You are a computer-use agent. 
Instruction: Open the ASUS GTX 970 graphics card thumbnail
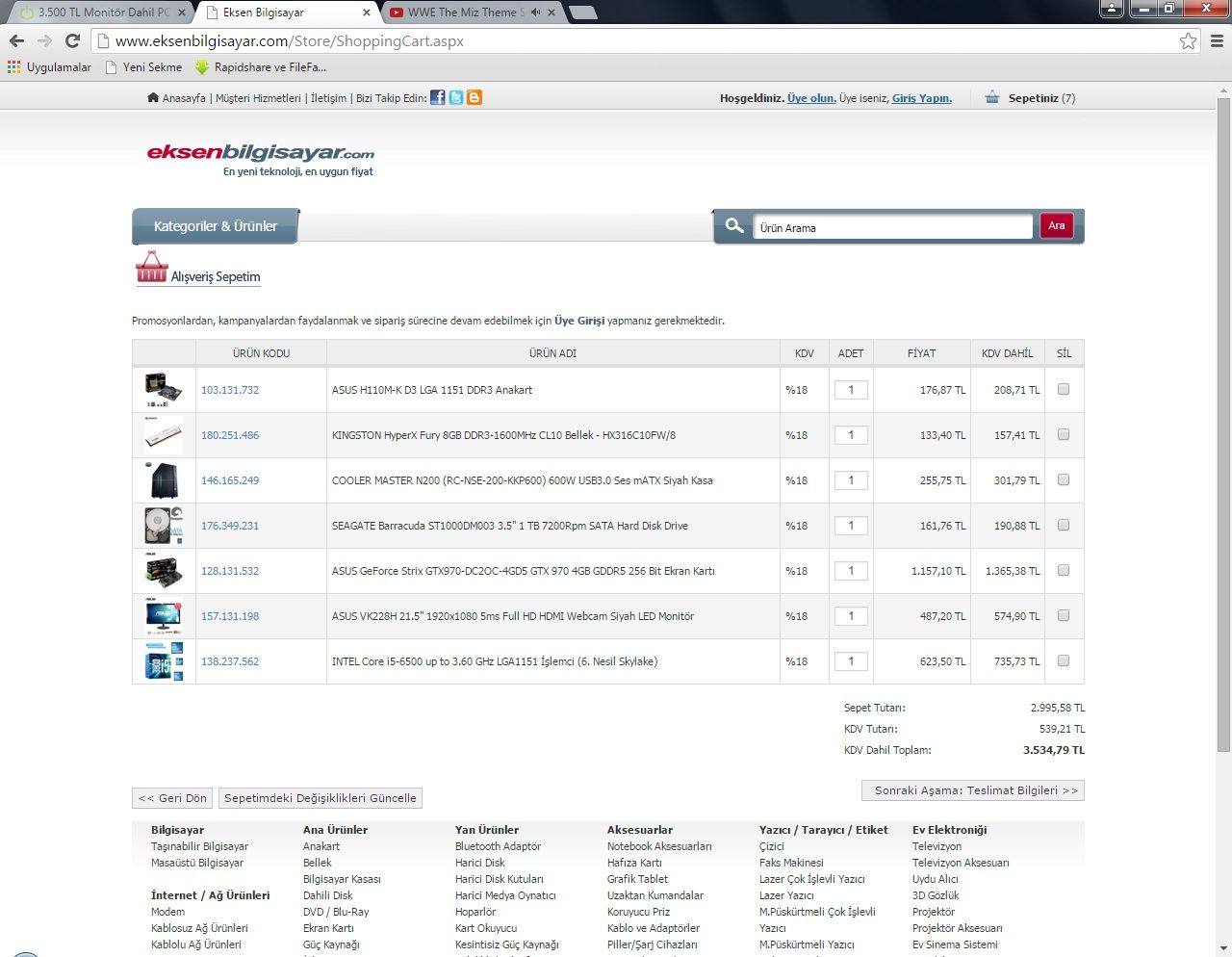click(x=164, y=571)
